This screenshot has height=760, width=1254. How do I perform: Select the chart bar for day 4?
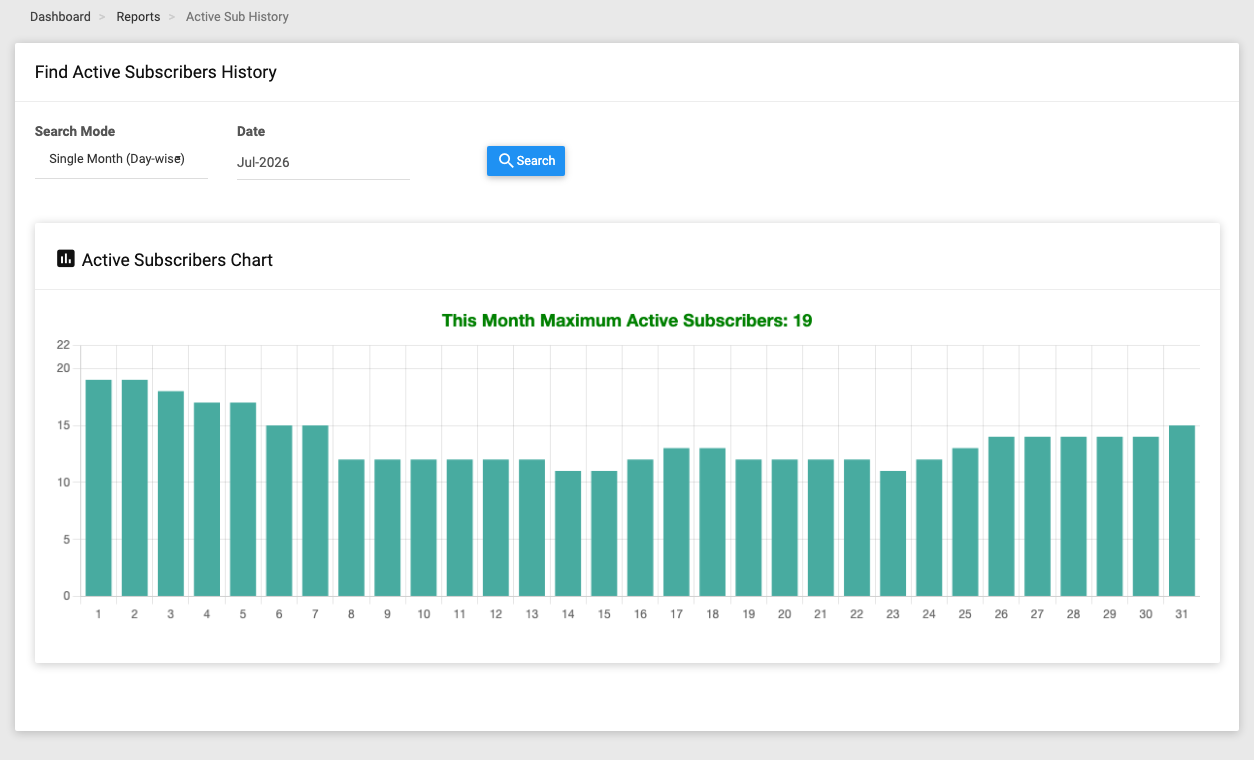(207, 499)
